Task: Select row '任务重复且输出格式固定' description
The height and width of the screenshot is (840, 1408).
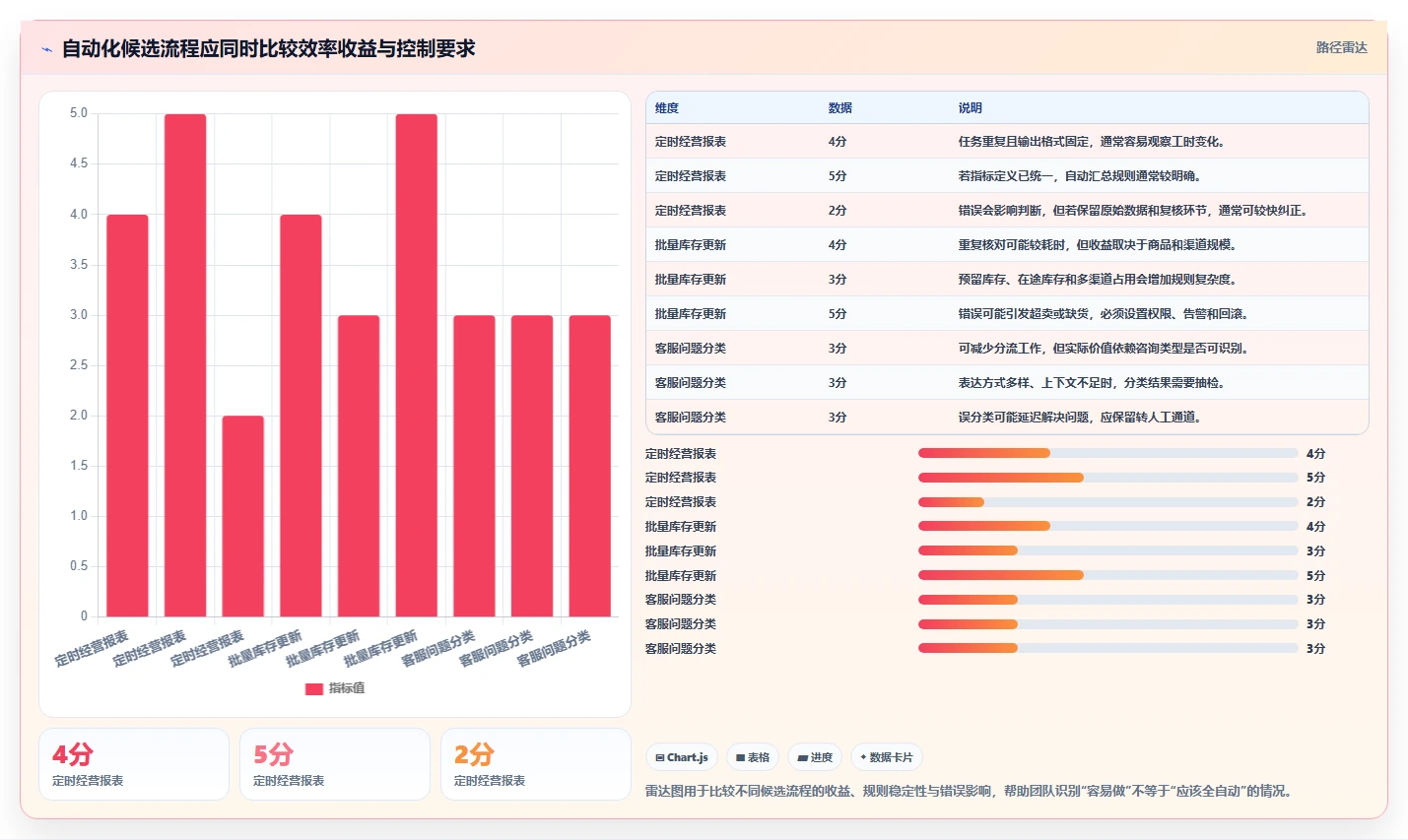Action: click(1092, 142)
